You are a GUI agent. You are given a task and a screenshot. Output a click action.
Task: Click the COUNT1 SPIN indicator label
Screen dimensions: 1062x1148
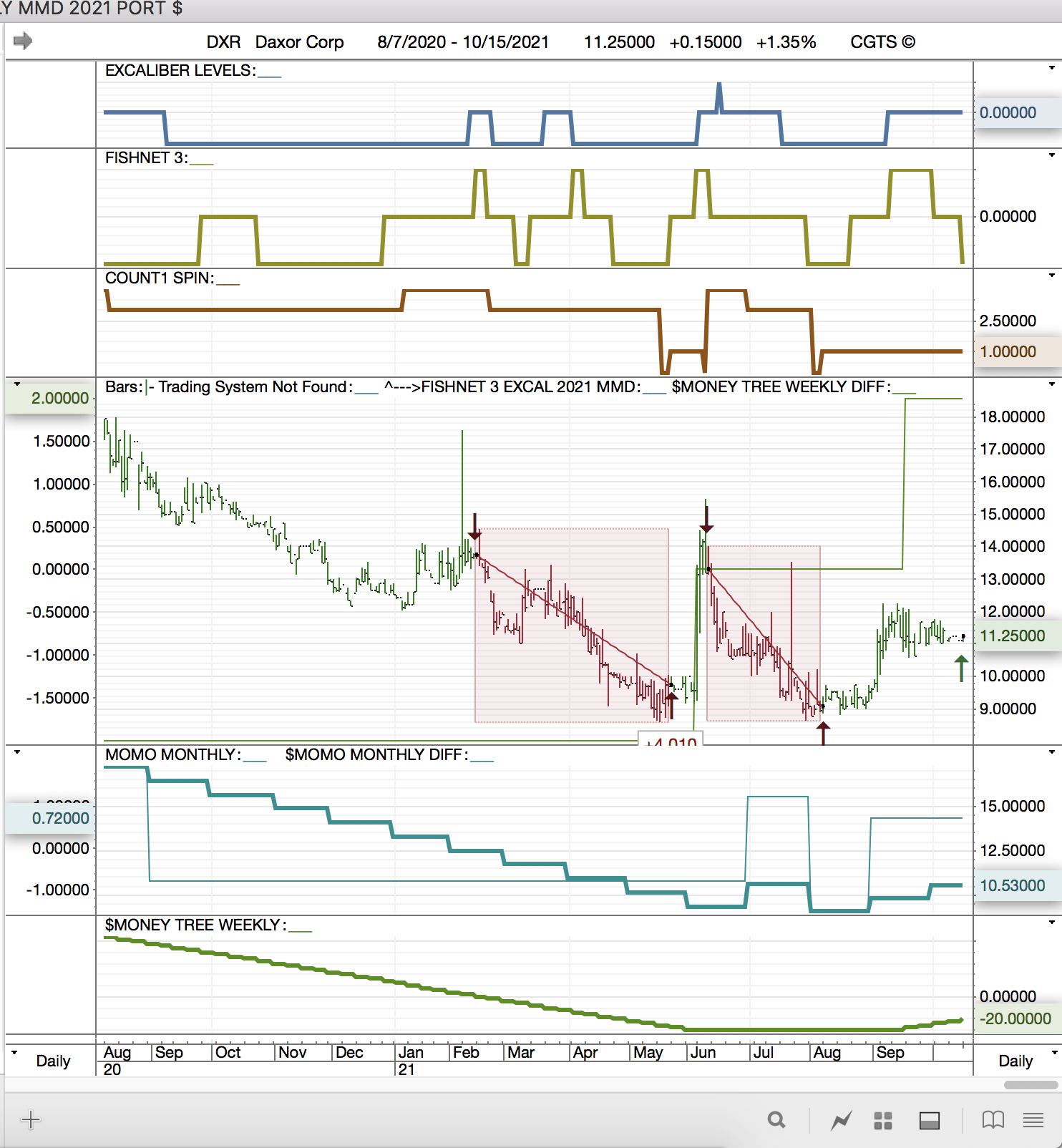159,278
